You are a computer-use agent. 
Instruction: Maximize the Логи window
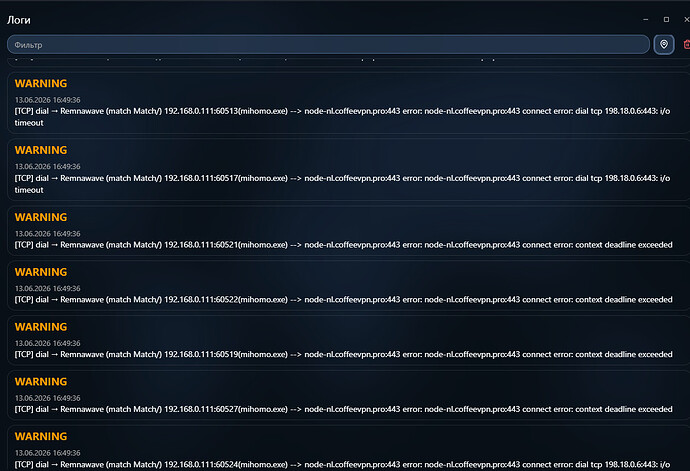(x=666, y=19)
